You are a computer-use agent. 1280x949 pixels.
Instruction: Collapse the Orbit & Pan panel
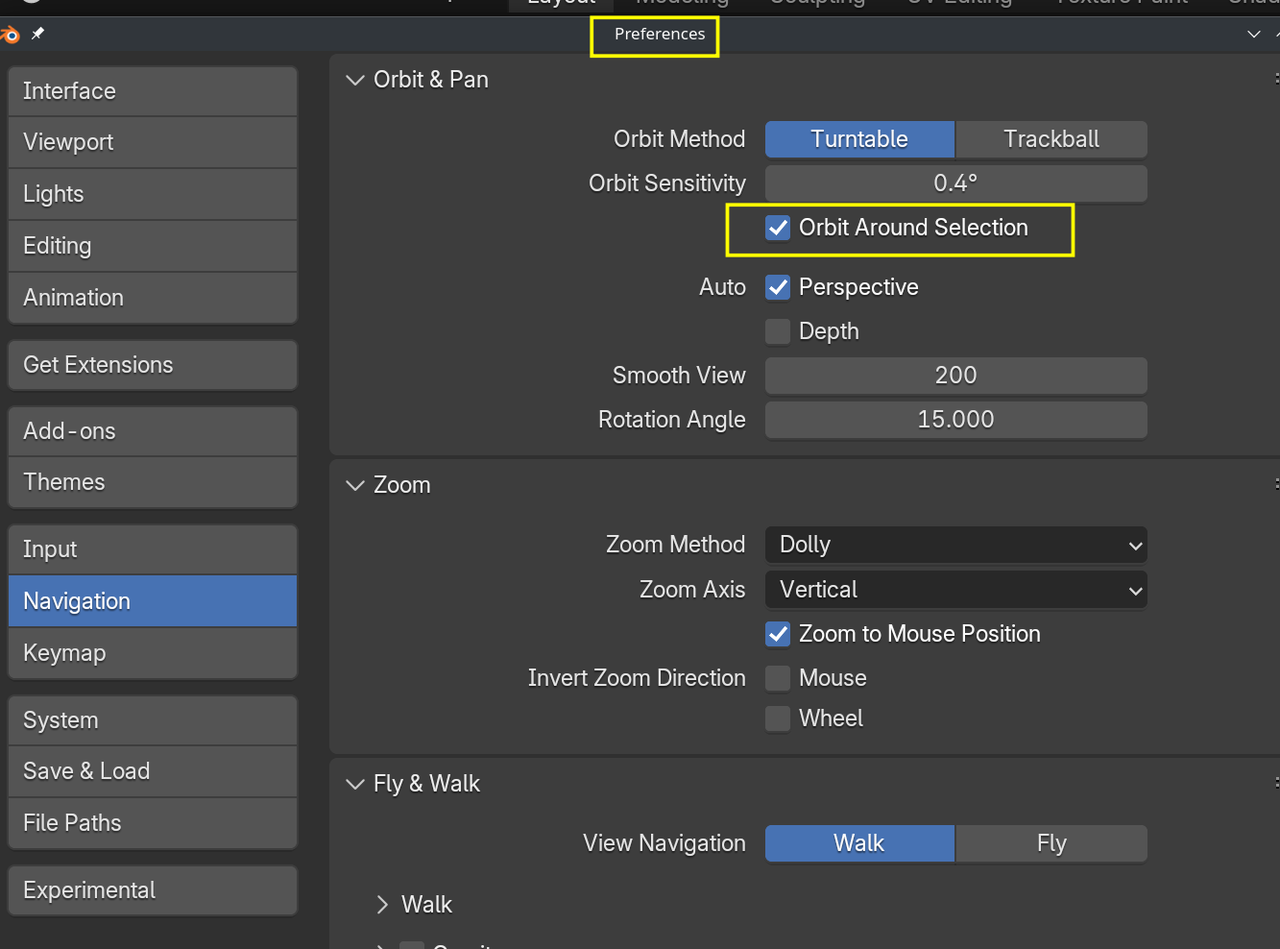355,80
